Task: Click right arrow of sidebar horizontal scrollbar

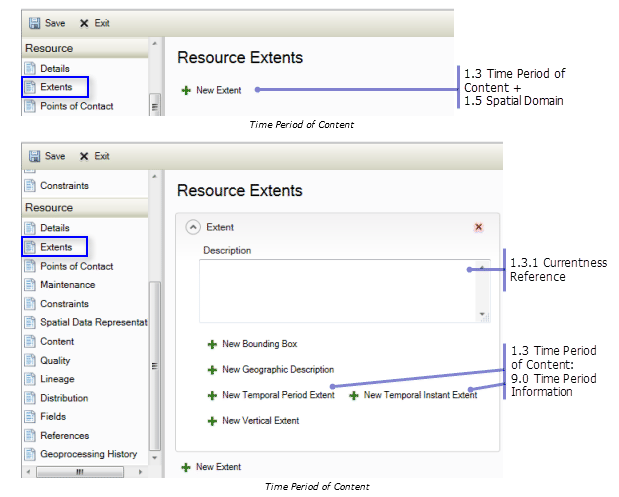Action: pos(140,472)
